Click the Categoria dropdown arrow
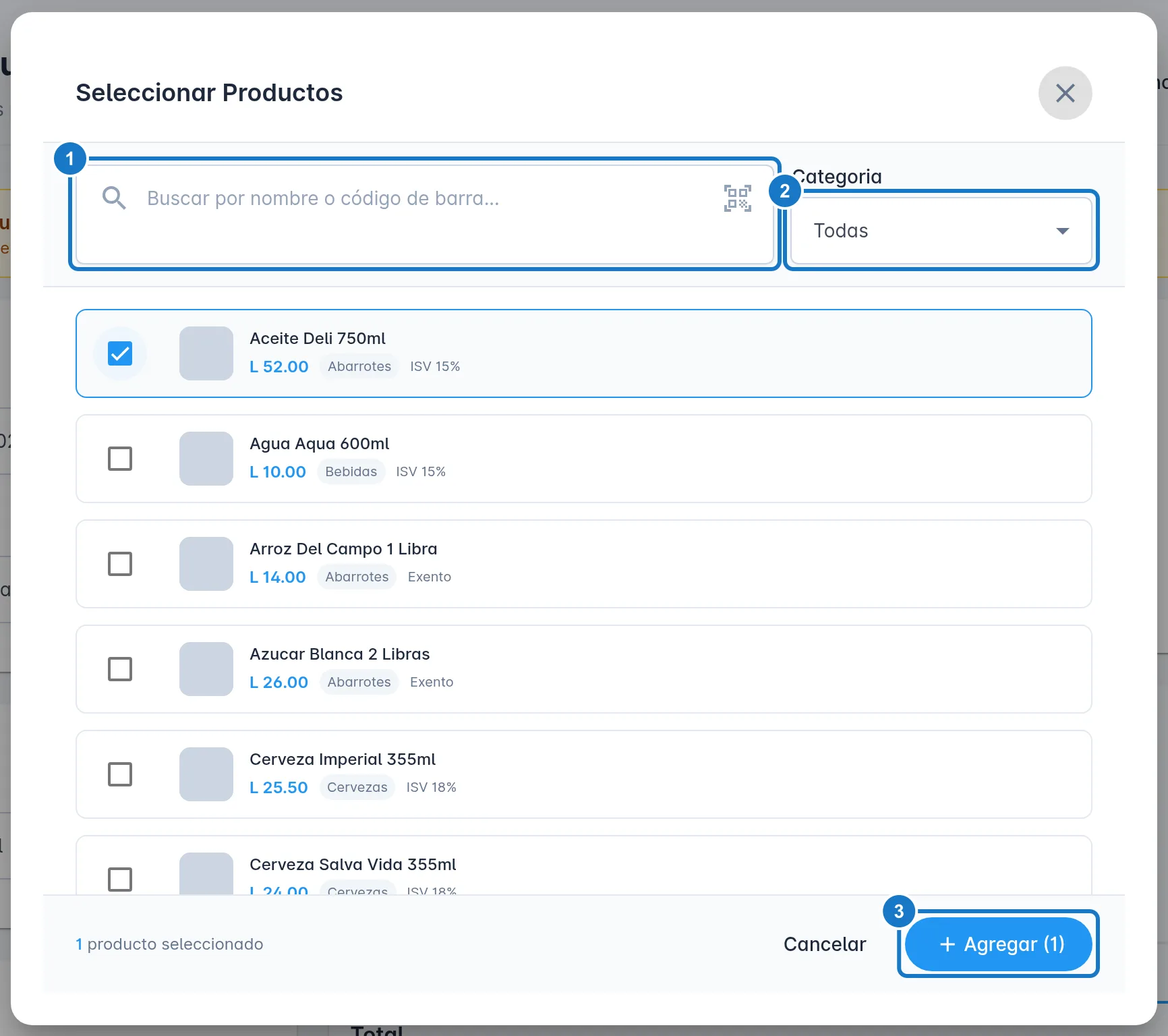1168x1036 pixels. pos(1062,231)
